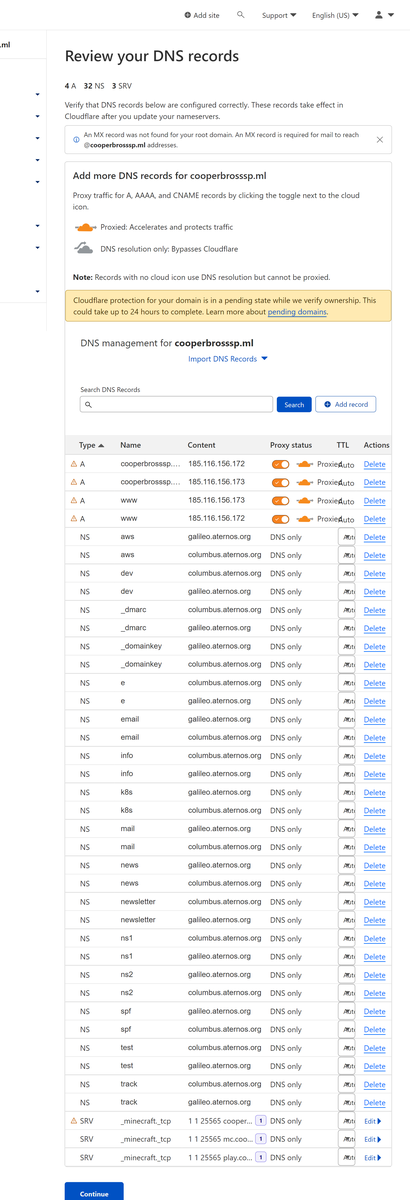Click the Add site plus icon

pyautogui.click(x=188, y=16)
